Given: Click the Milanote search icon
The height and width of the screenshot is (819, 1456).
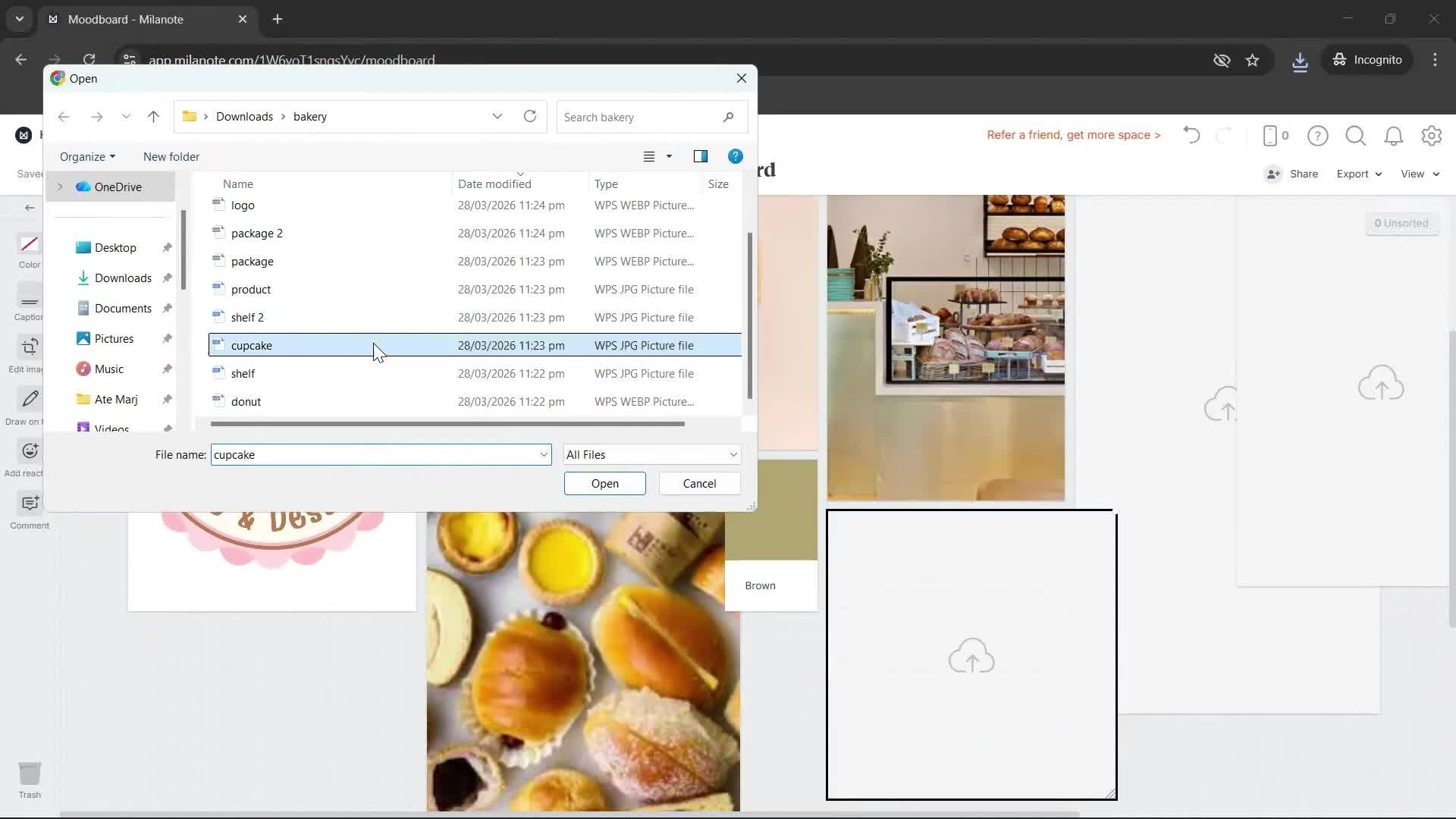Looking at the screenshot, I should pos(1355,136).
